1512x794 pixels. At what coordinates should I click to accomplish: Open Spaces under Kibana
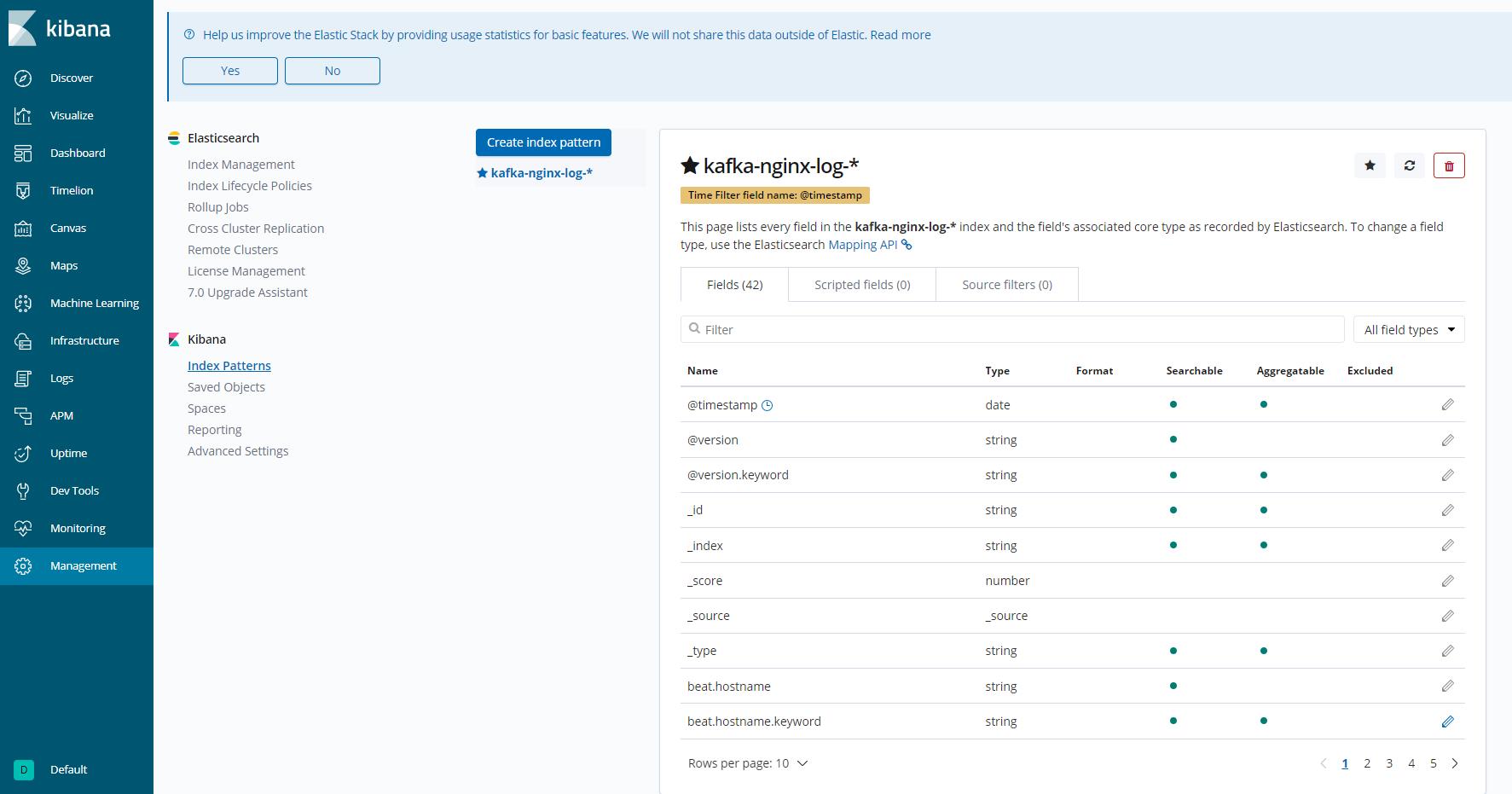206,409
